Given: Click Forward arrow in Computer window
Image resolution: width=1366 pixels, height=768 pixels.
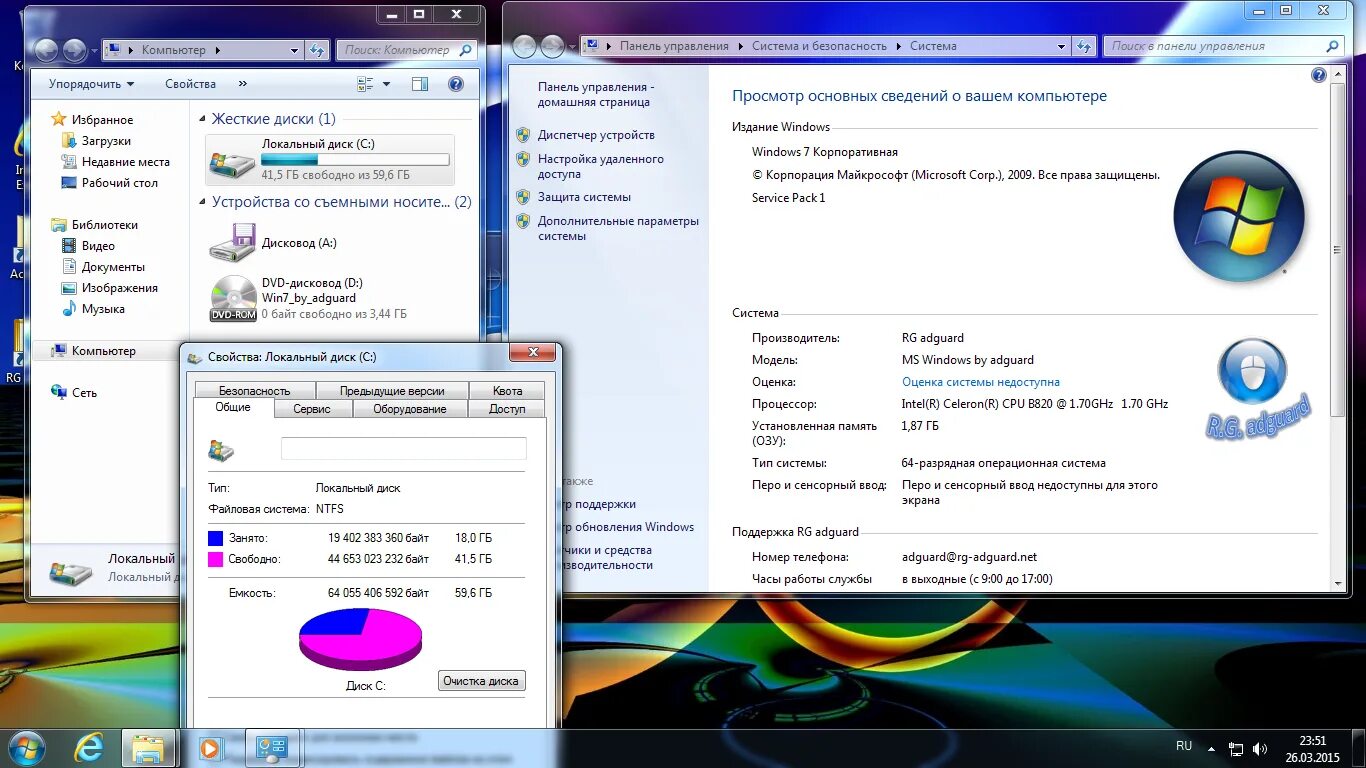Looking at the screenshot, I should (75, 50).
